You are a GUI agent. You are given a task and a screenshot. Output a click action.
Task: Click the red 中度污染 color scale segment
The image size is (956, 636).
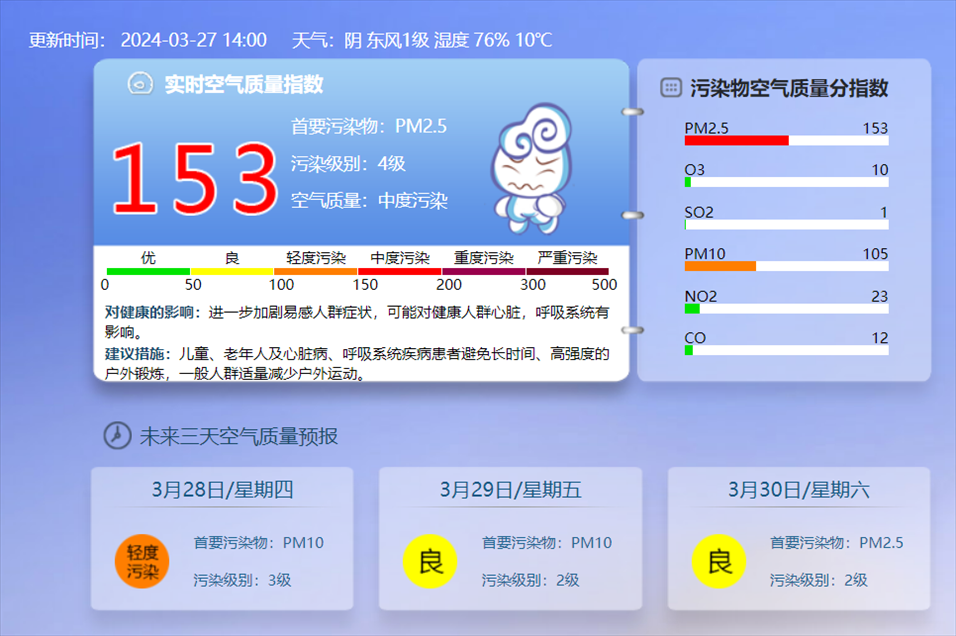(399, 271)
